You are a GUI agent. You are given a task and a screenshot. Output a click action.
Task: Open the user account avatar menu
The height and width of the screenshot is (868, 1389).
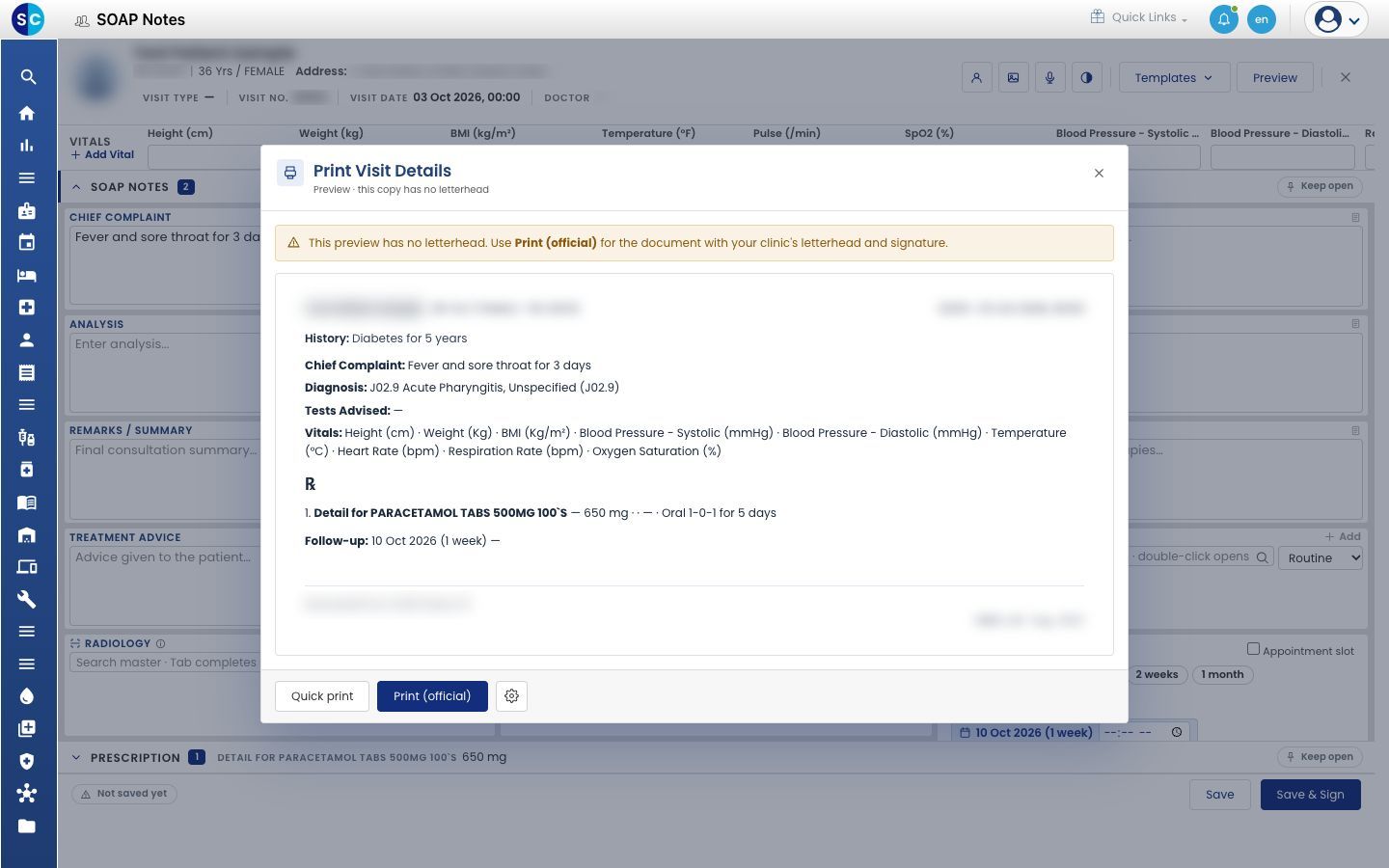pos(1337,19)
